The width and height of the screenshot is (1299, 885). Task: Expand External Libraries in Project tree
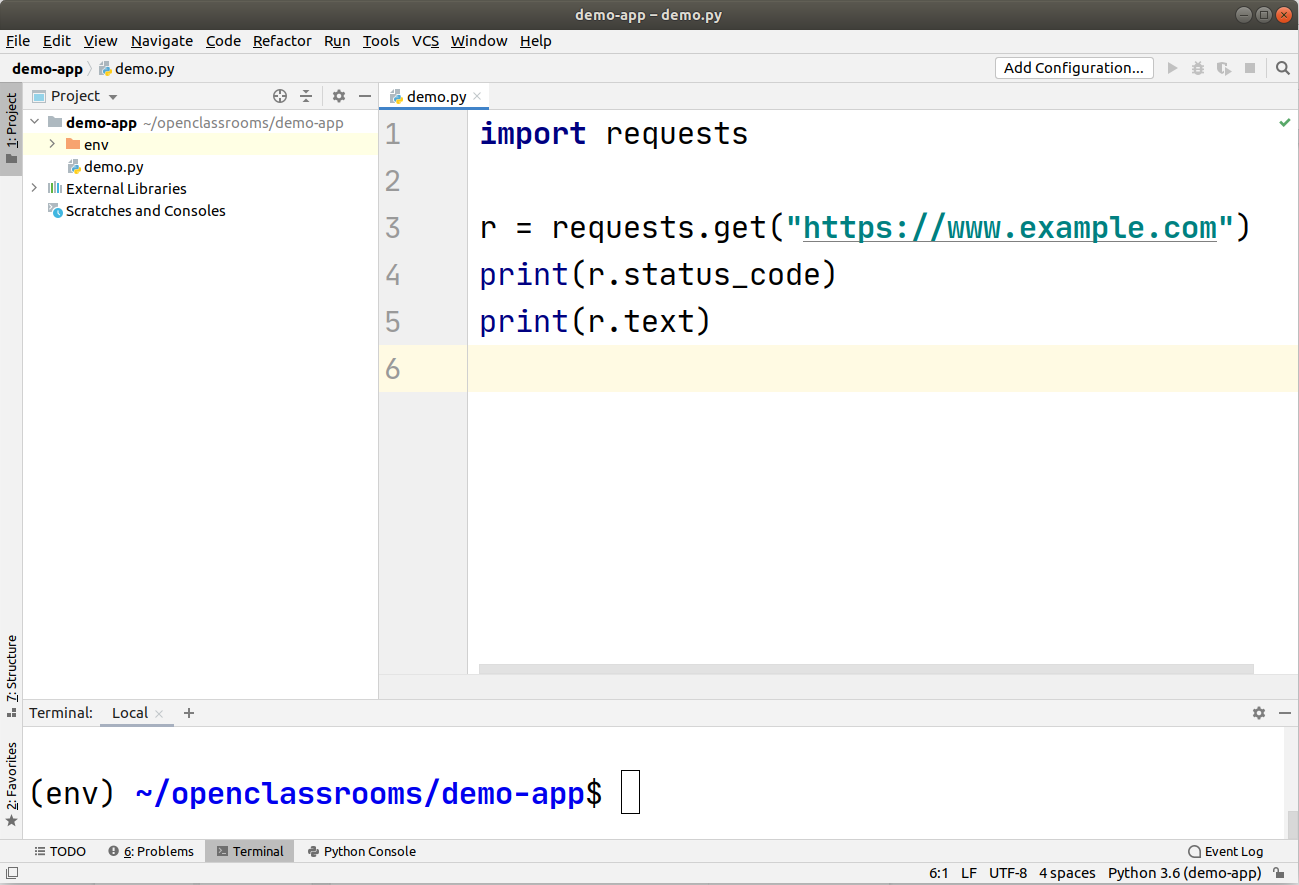pos(35,188)
